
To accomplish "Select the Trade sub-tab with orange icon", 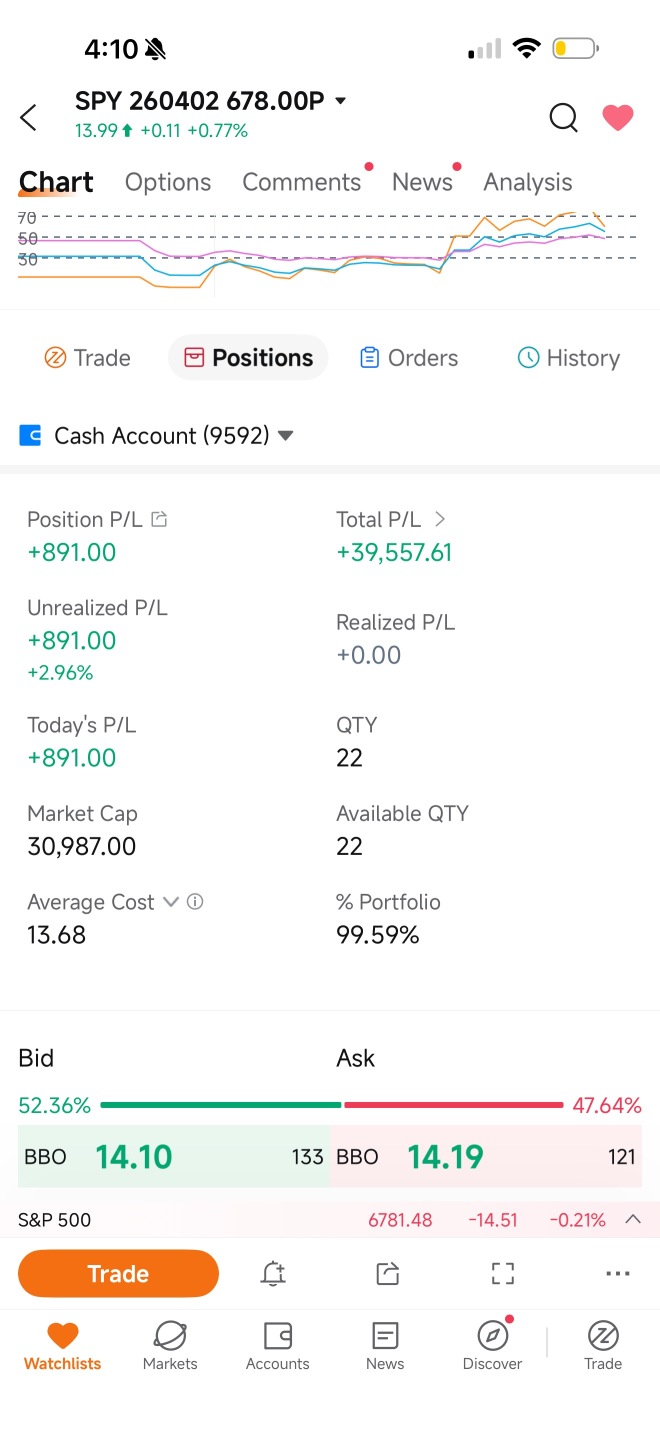I will (x=87, y=358).
